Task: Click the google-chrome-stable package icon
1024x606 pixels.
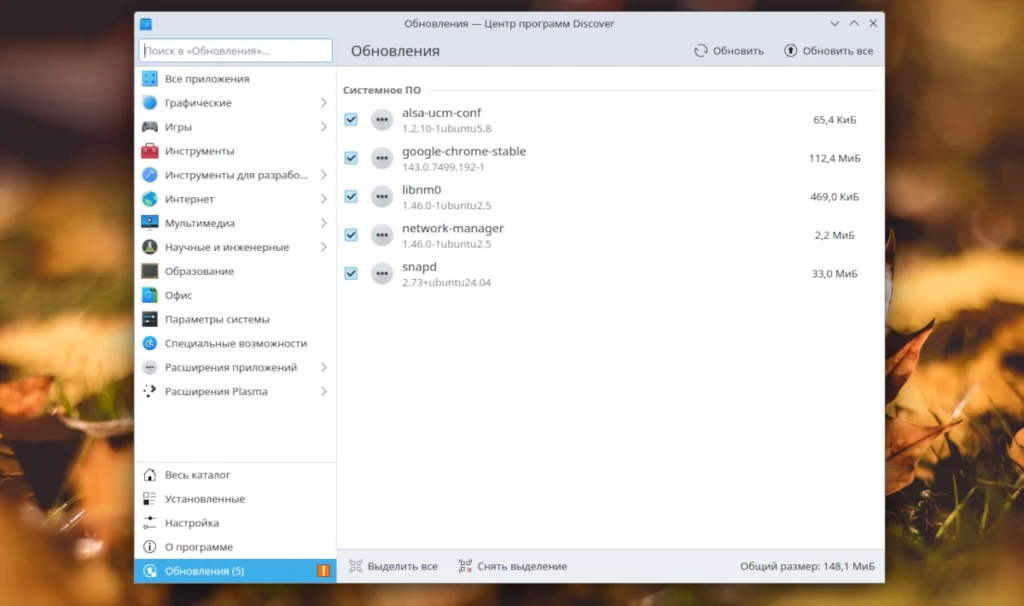Action: (382, 158)
